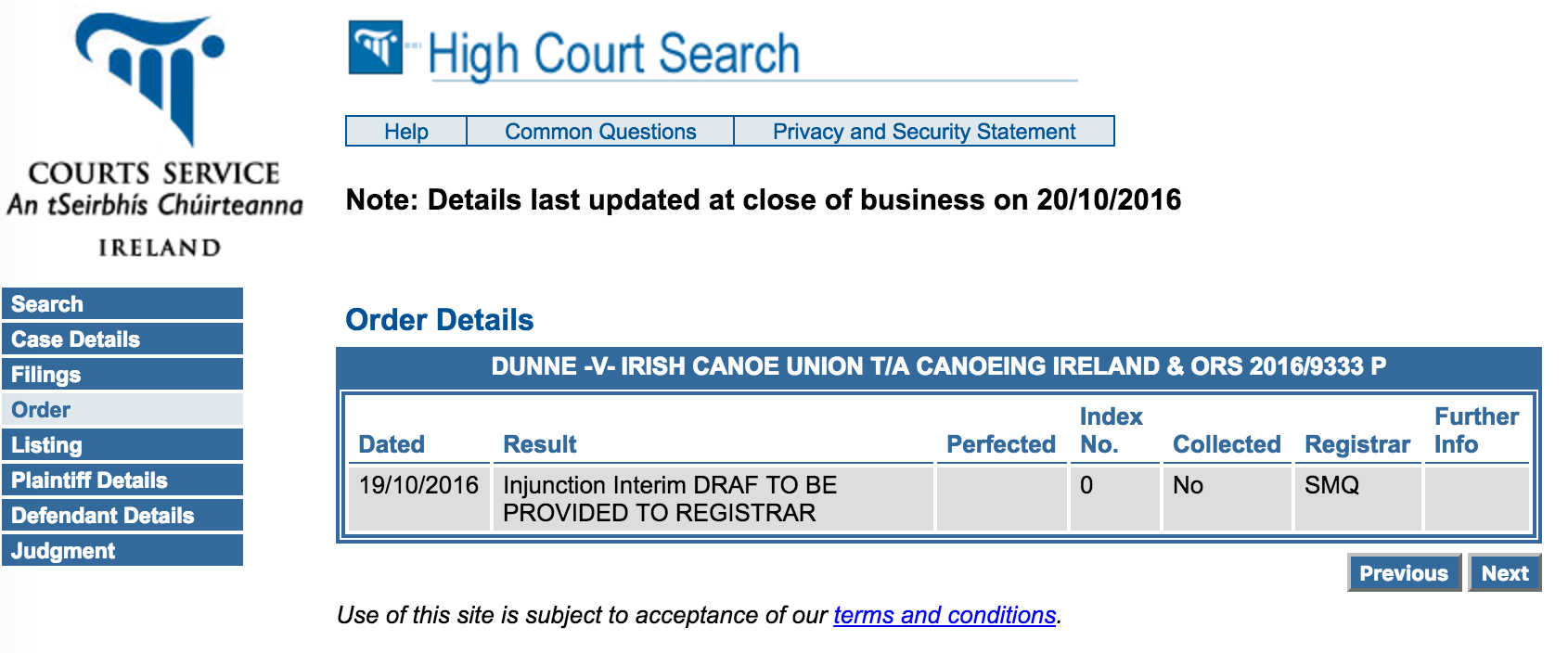The image size is (1568, 653).
Task: Click the Result column header
Action: pos(540,444)
